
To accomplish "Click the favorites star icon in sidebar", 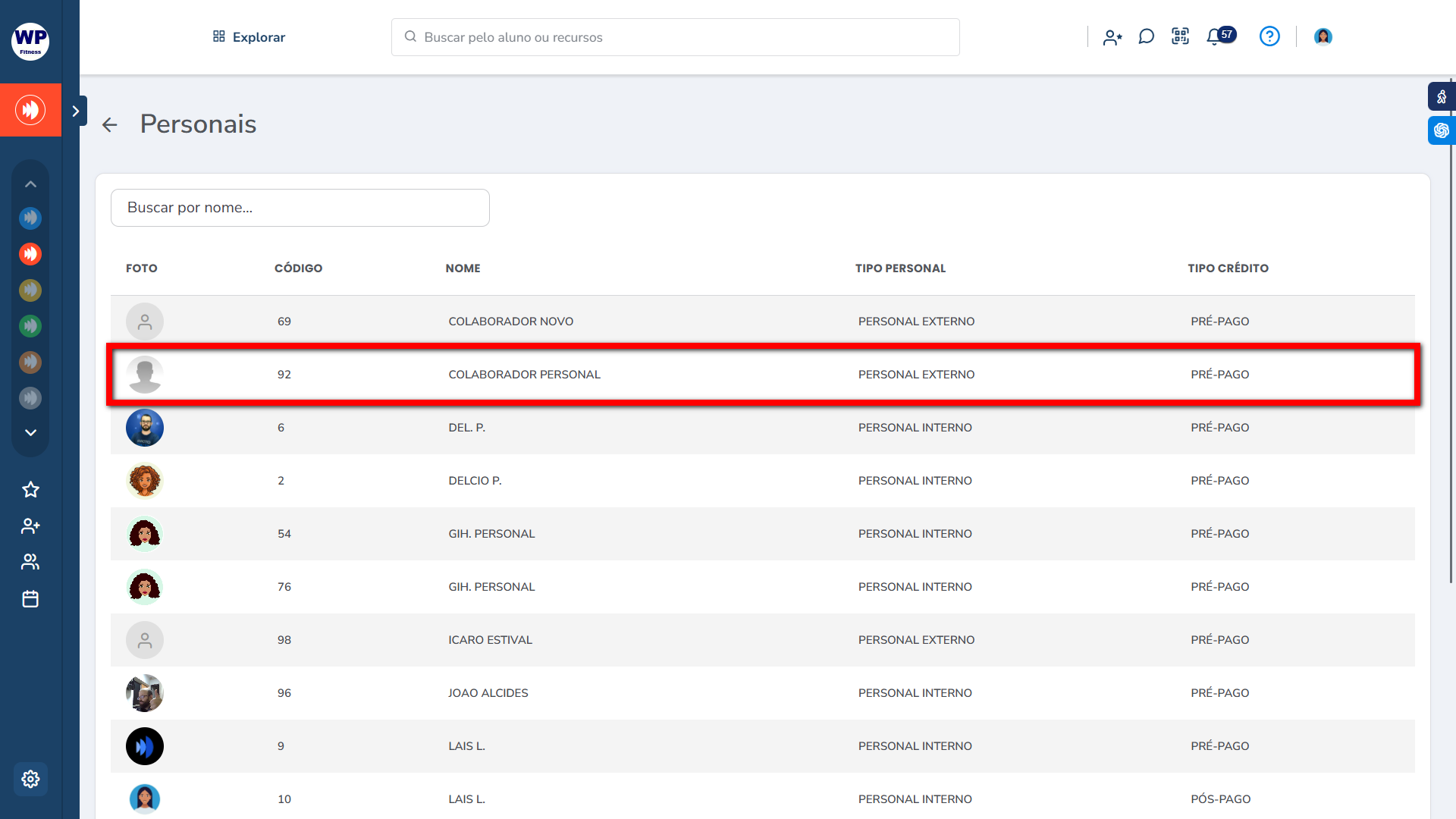I will tap(30, 490).
